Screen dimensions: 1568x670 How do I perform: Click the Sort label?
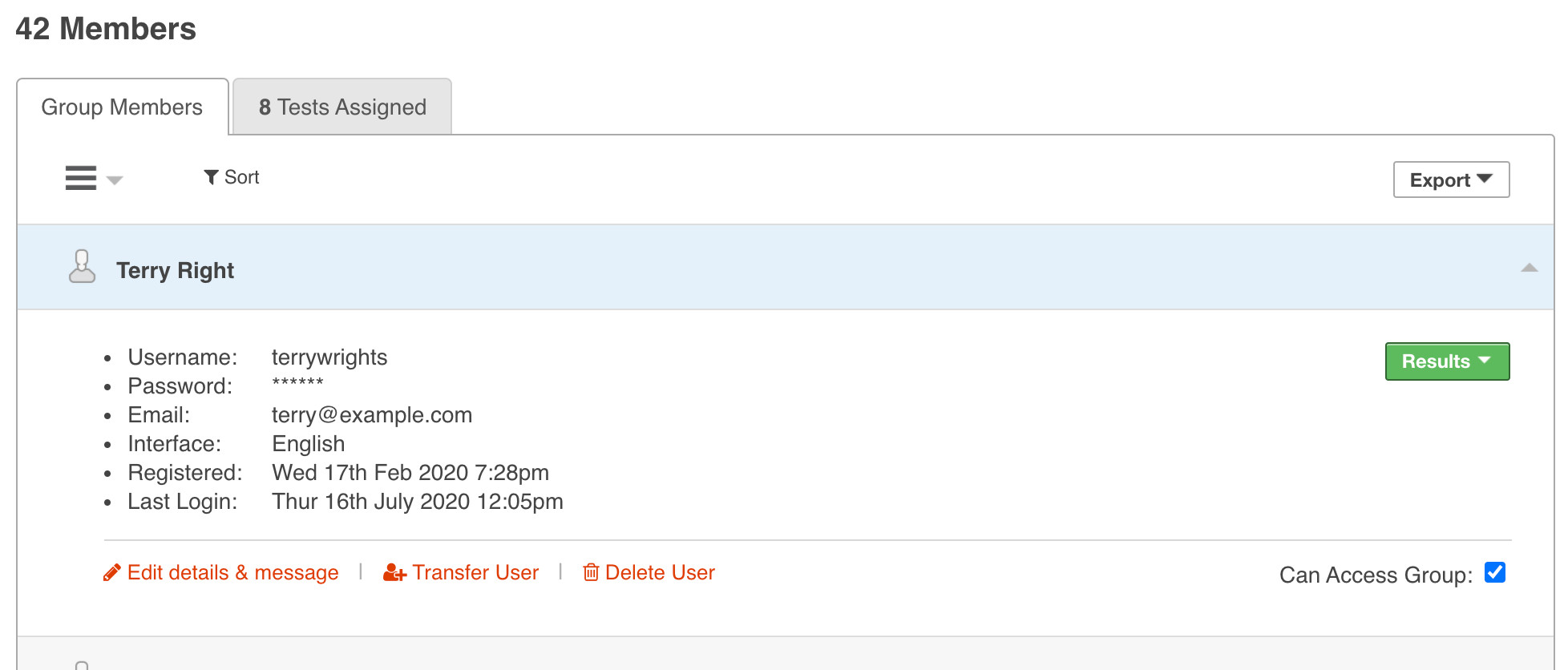click(x=241, y=177)
